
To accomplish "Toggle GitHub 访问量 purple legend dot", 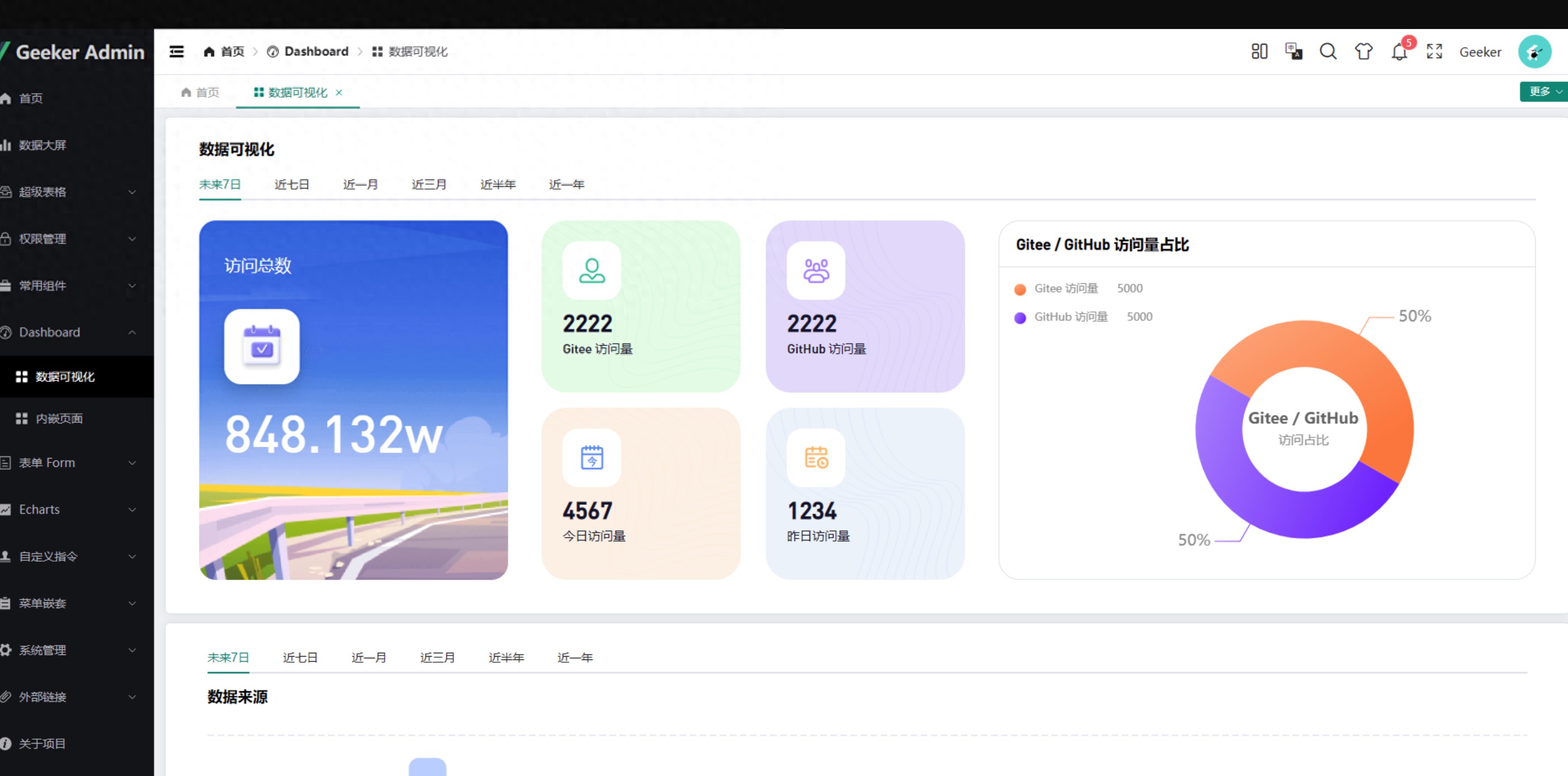I will pos(1020,317).
